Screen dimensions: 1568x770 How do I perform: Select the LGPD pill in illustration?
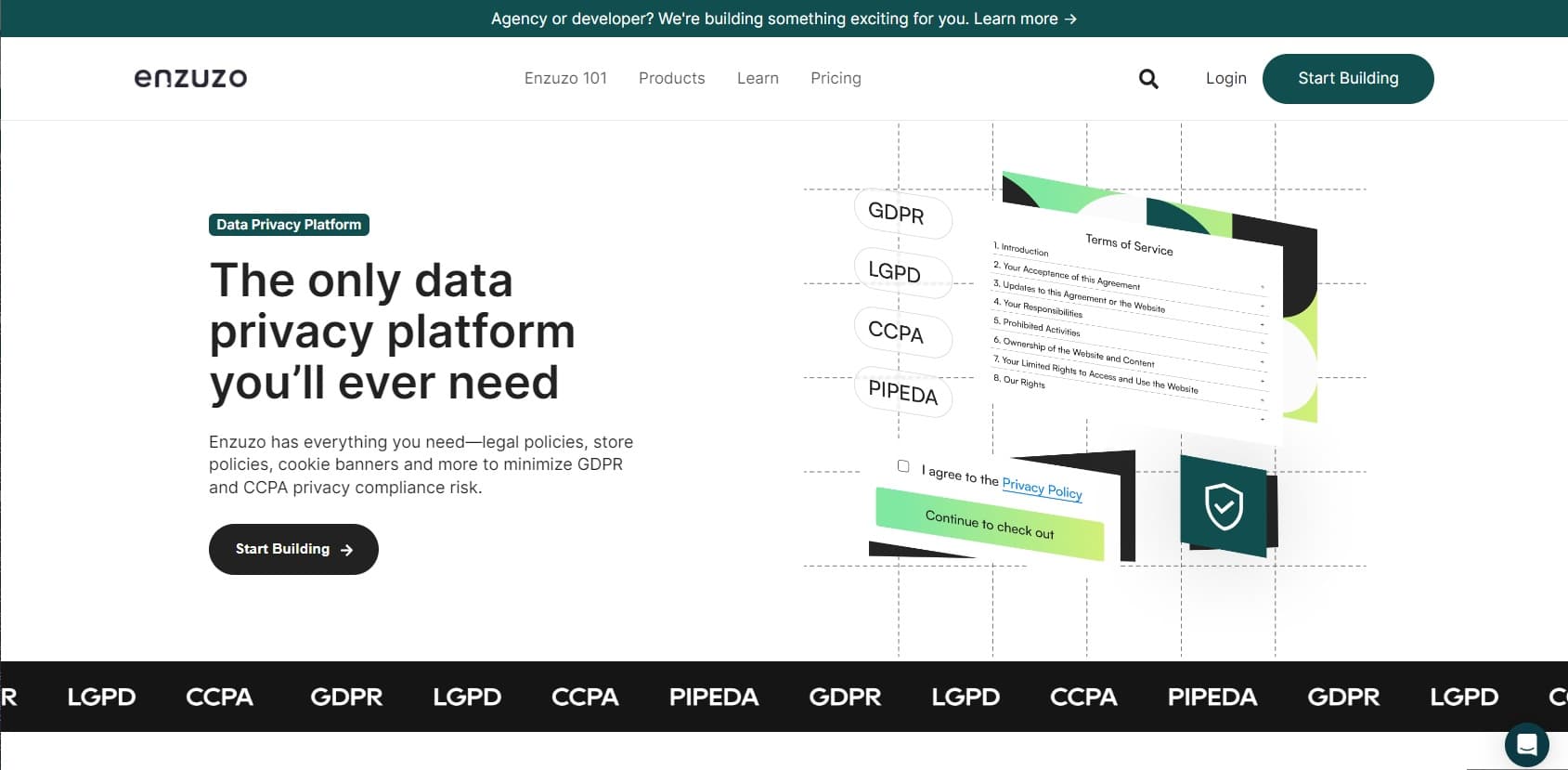click(902, 273)
